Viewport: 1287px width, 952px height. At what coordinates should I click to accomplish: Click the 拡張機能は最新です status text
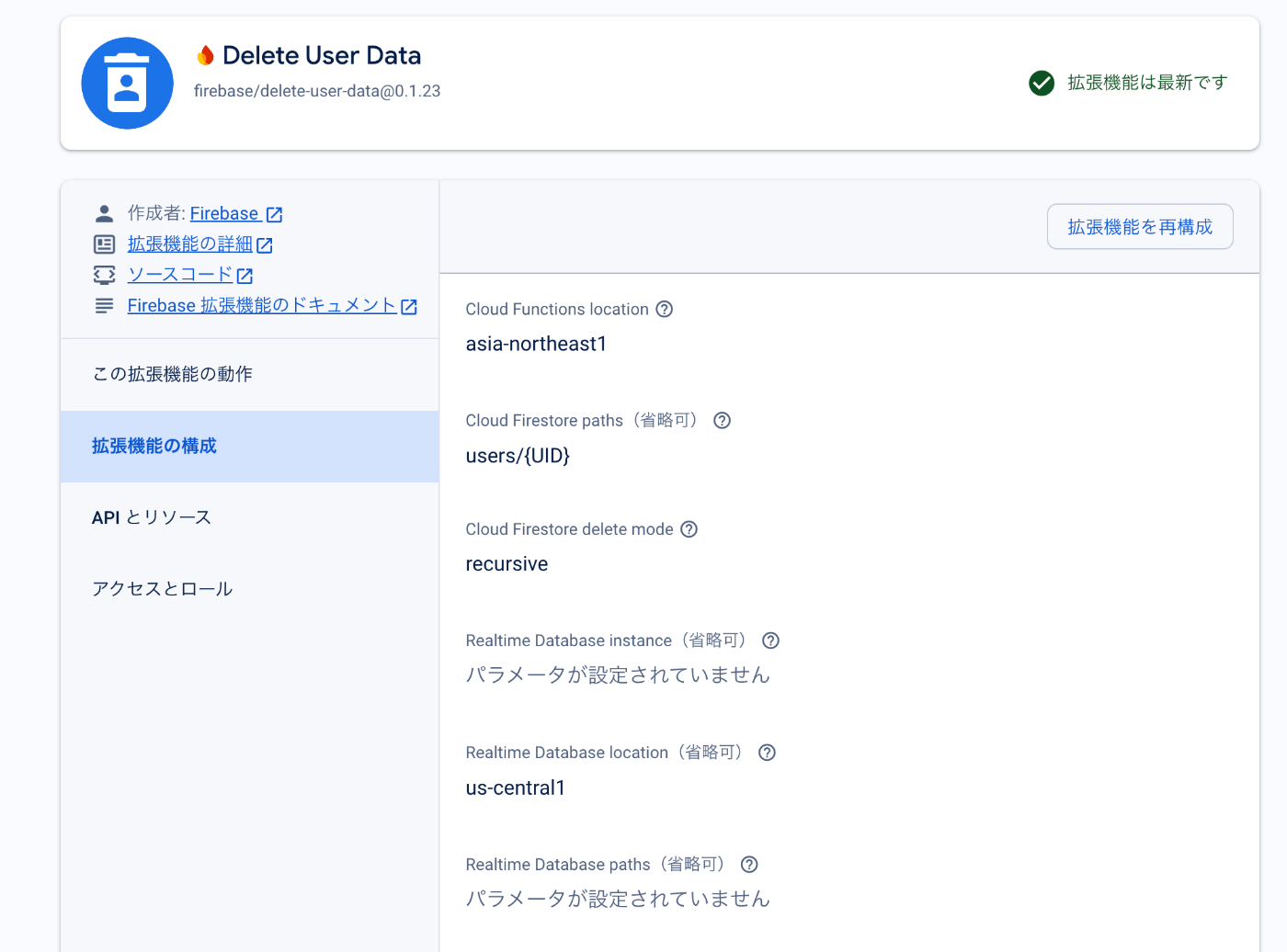tap(1147, 83)
